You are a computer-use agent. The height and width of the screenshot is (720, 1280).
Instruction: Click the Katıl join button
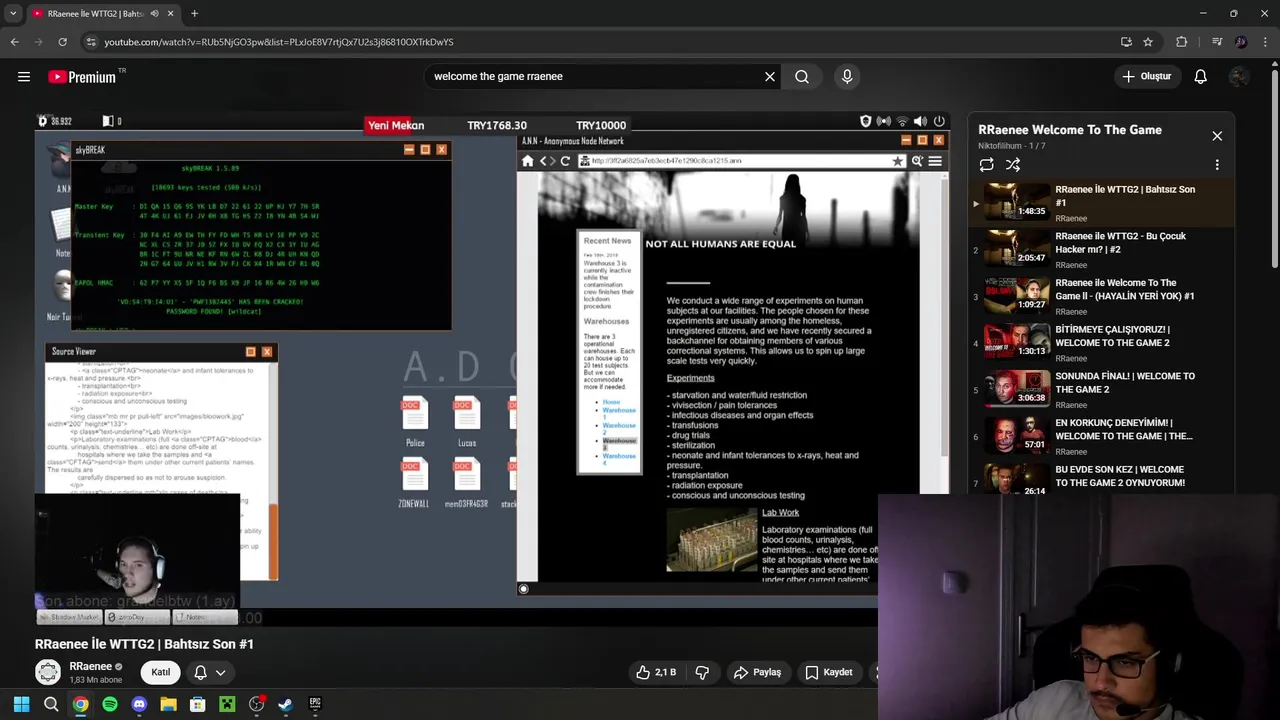(161, 672)
